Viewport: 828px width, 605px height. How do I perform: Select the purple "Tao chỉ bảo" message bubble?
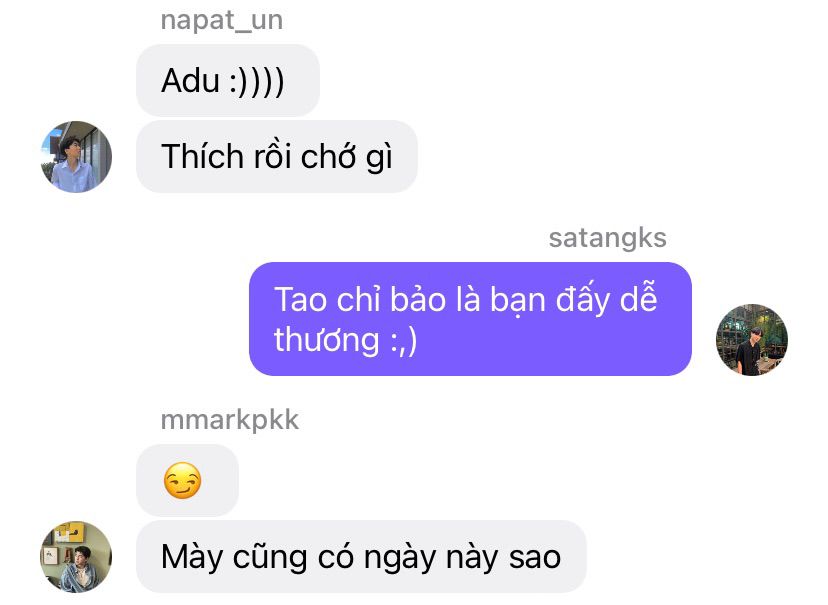470,319
